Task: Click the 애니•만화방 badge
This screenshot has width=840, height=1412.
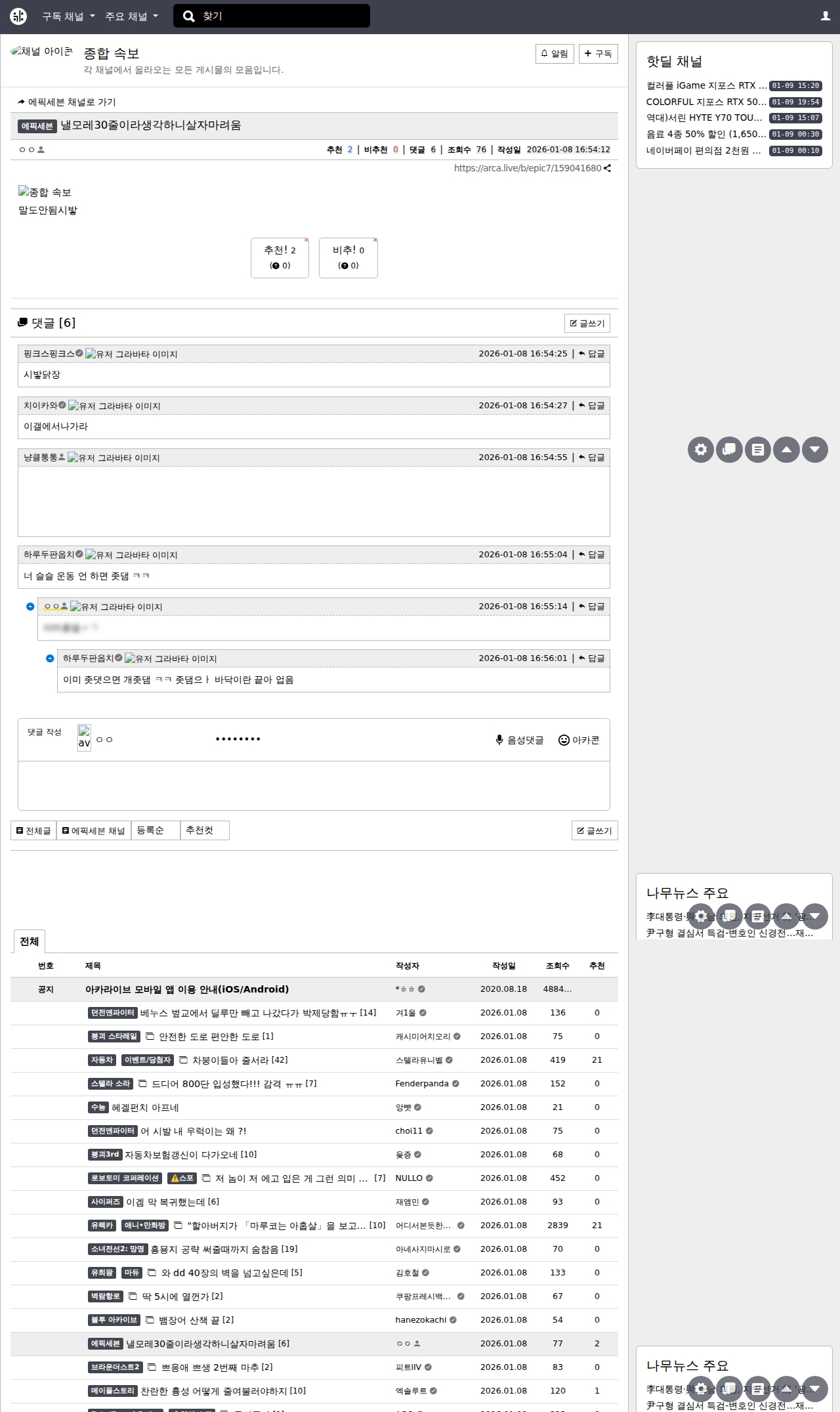Action: [145, 1226]
